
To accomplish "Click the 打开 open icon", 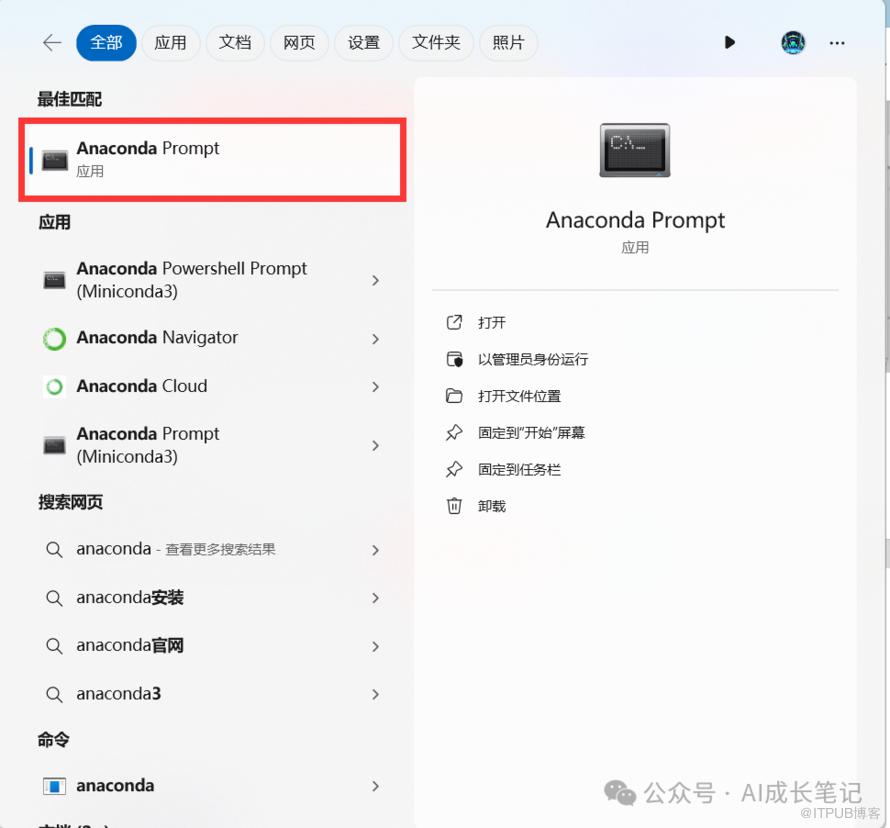I will pyautogui.click(x=454, y=323).
